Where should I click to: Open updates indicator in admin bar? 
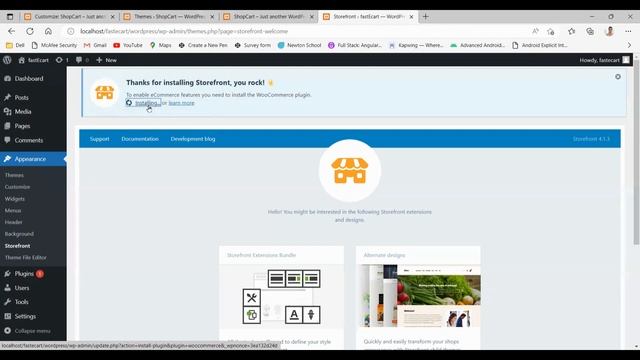62,60
